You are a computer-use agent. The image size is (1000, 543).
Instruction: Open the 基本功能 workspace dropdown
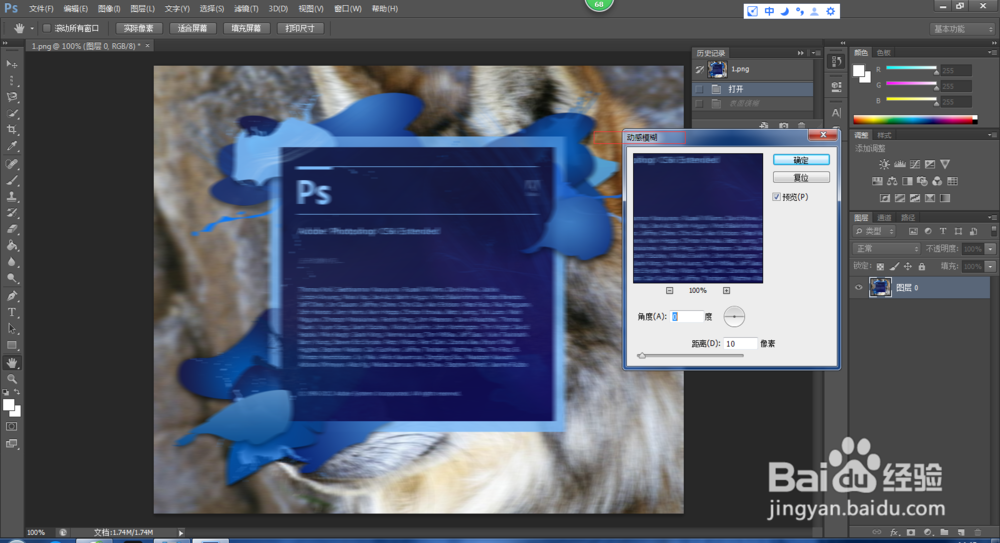(x=962, y=29)
